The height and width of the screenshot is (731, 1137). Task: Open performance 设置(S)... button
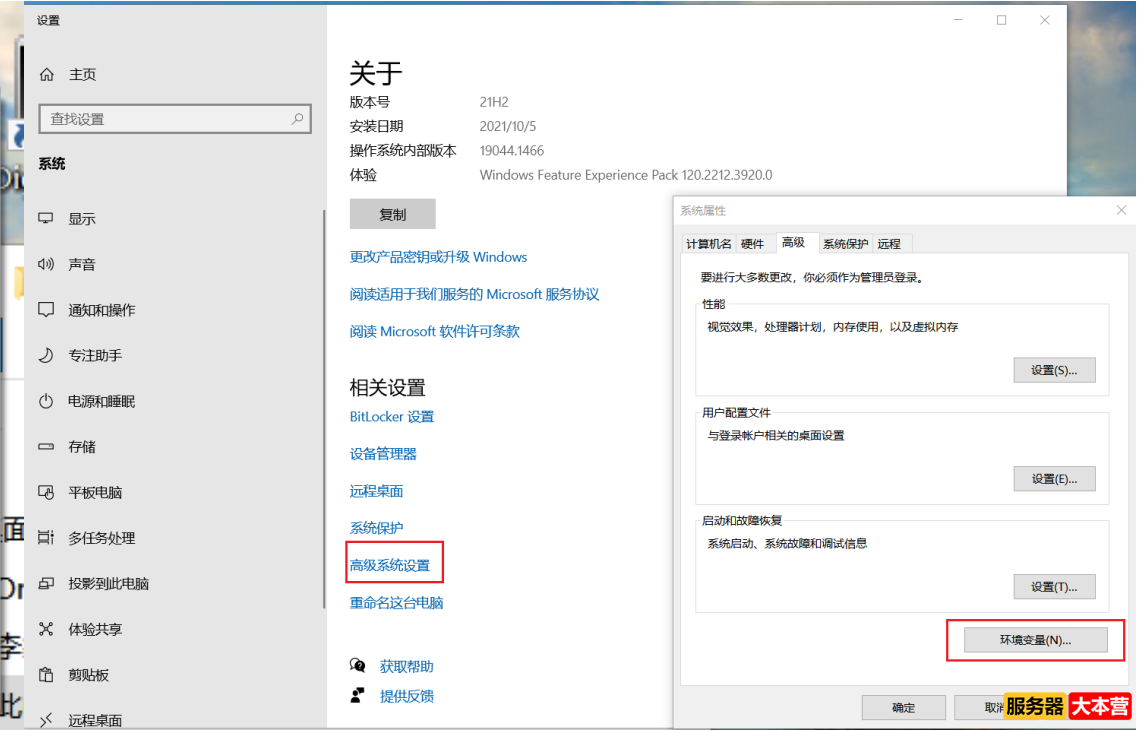1054,370
